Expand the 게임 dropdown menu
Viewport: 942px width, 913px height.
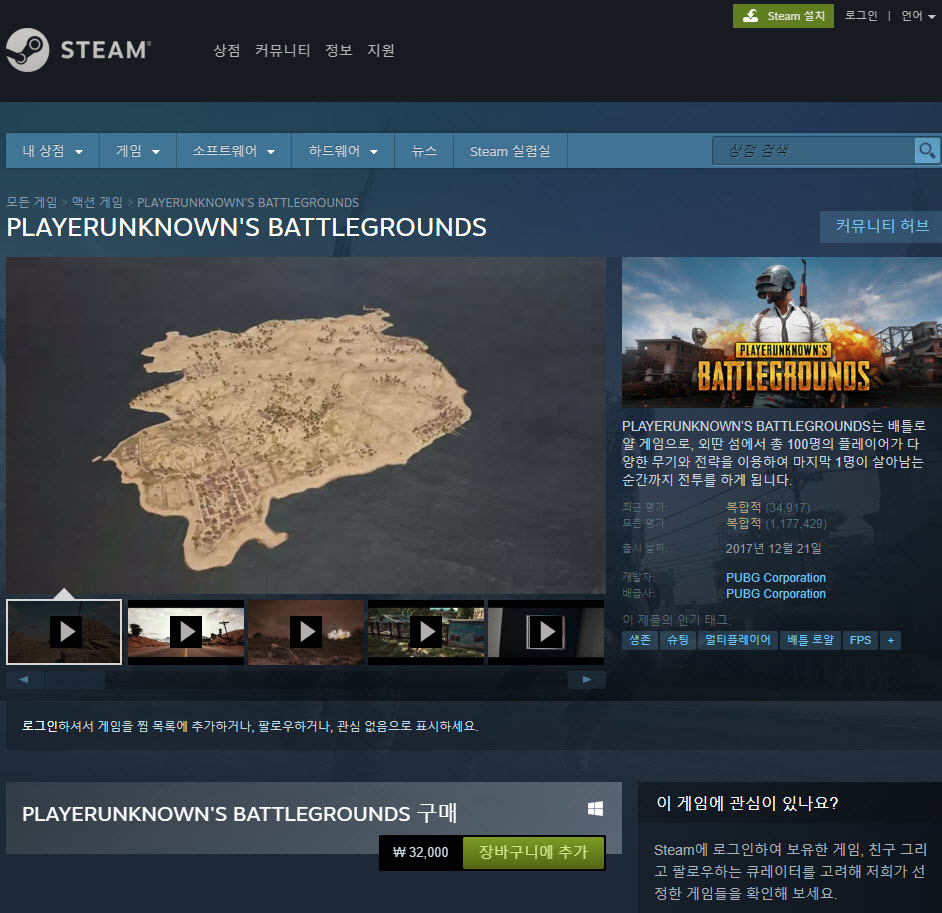[138, 151]
